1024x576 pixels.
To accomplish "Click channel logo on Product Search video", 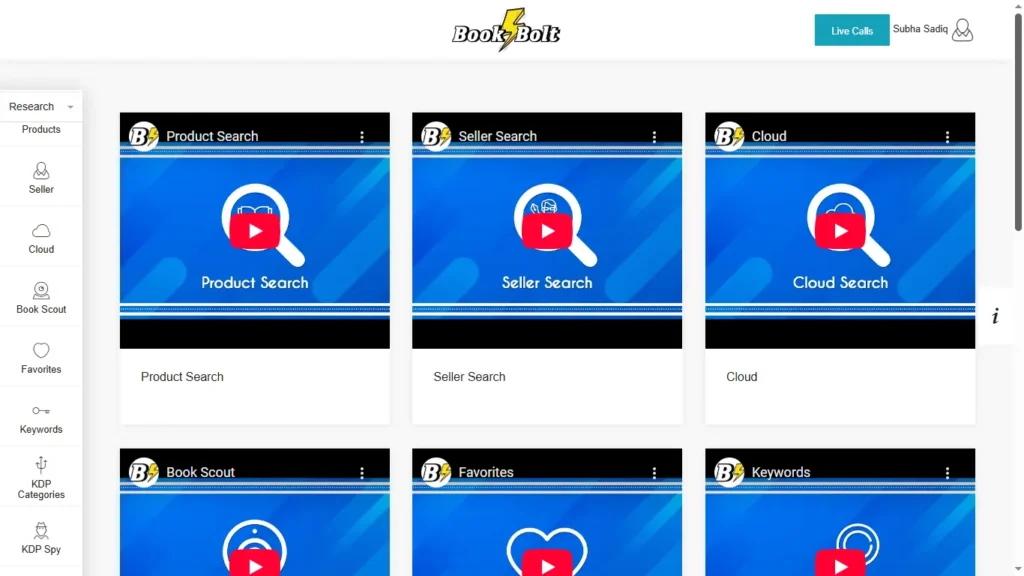I will pos(144,136).
